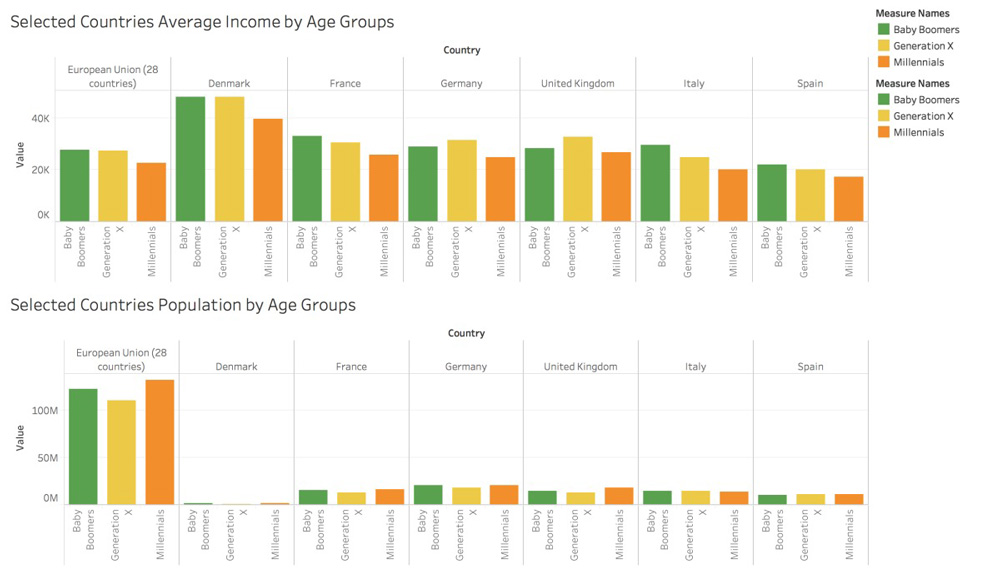Click the Population by Age Groups title
The image size is (1000, 572).
point(183,305)
